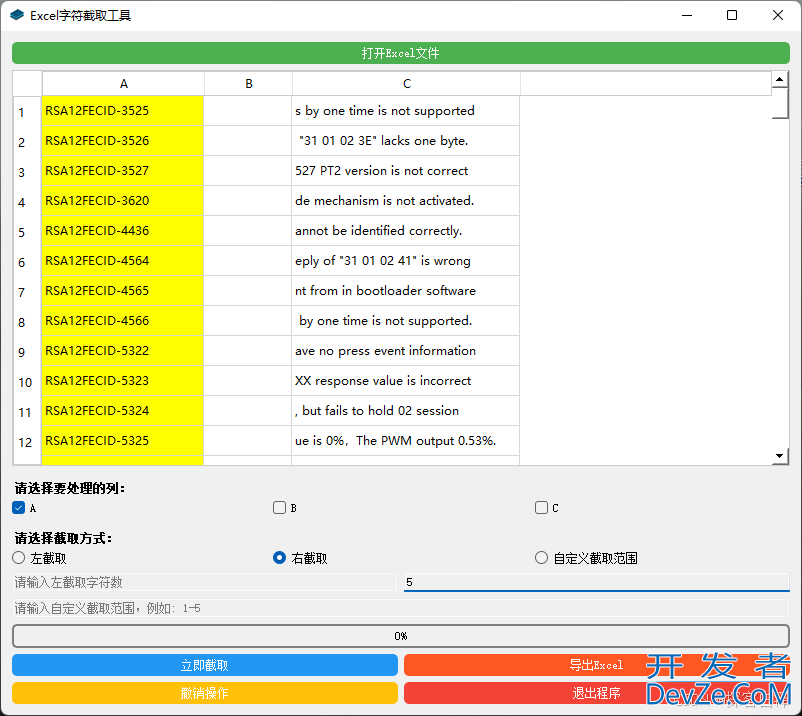Click cell '"31 01 02 3E" lacks one byte.'
This screenshot has width=802, height=716.
[x=406, y=141]
